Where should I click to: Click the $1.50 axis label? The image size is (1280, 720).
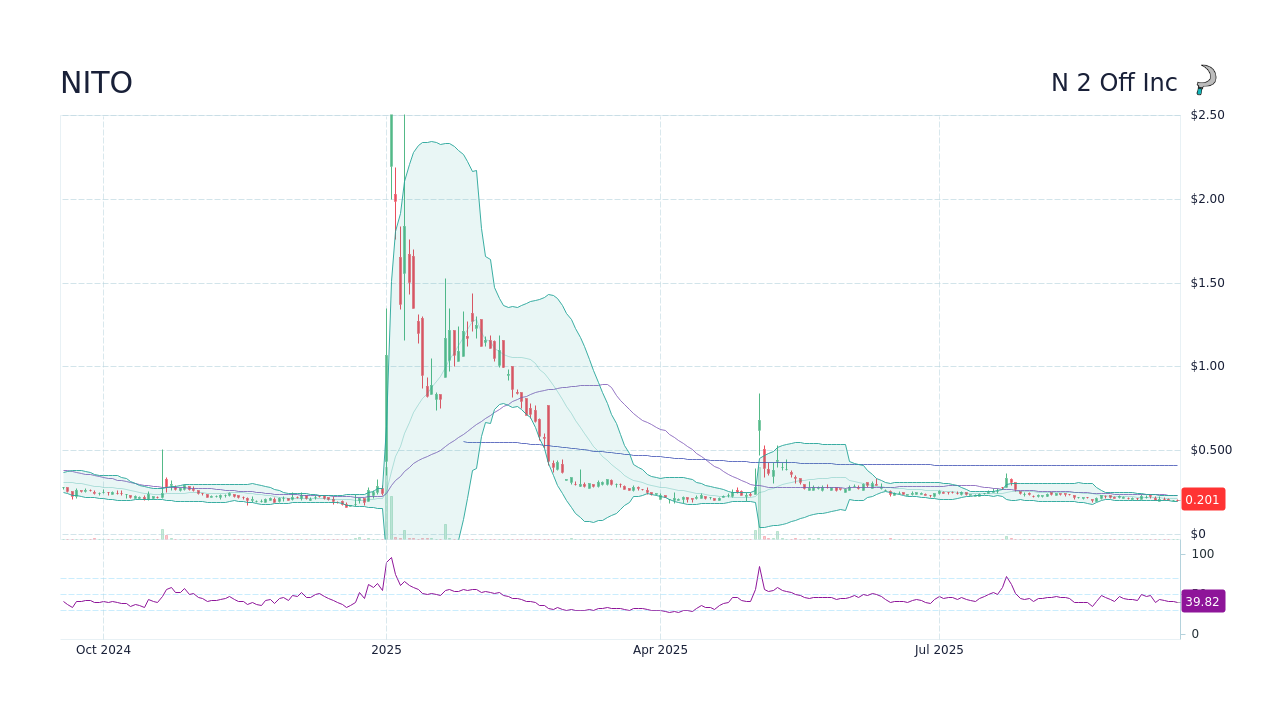click(1209, 282)
